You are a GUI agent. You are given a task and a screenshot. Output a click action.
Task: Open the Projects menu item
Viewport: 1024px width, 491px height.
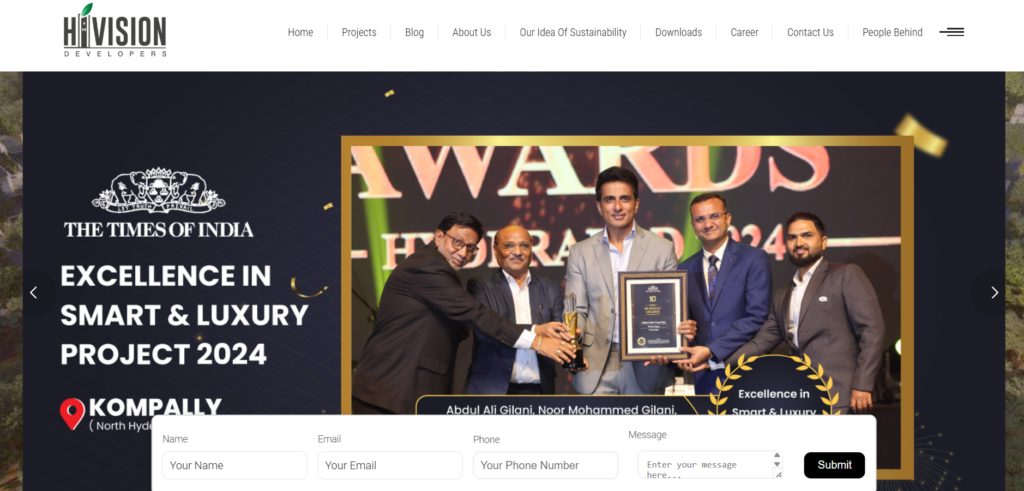359,32
